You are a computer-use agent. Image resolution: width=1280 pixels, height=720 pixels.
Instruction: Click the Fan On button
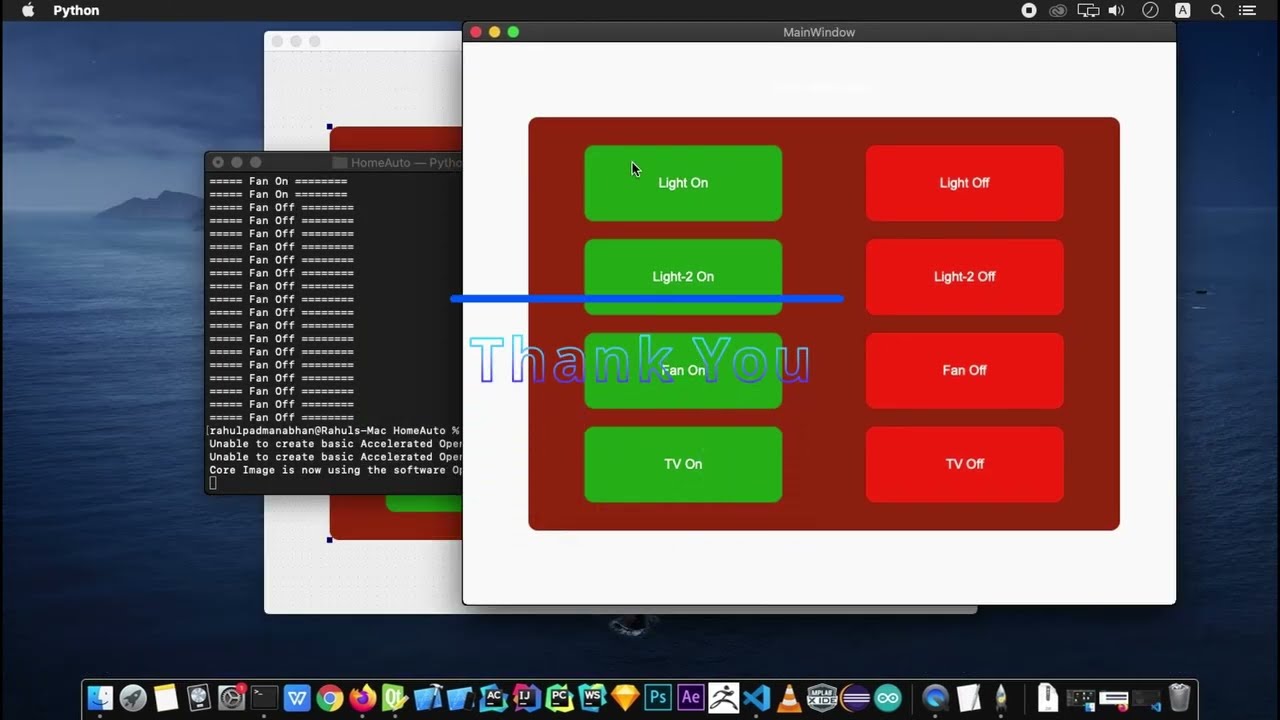click(683, 370)
